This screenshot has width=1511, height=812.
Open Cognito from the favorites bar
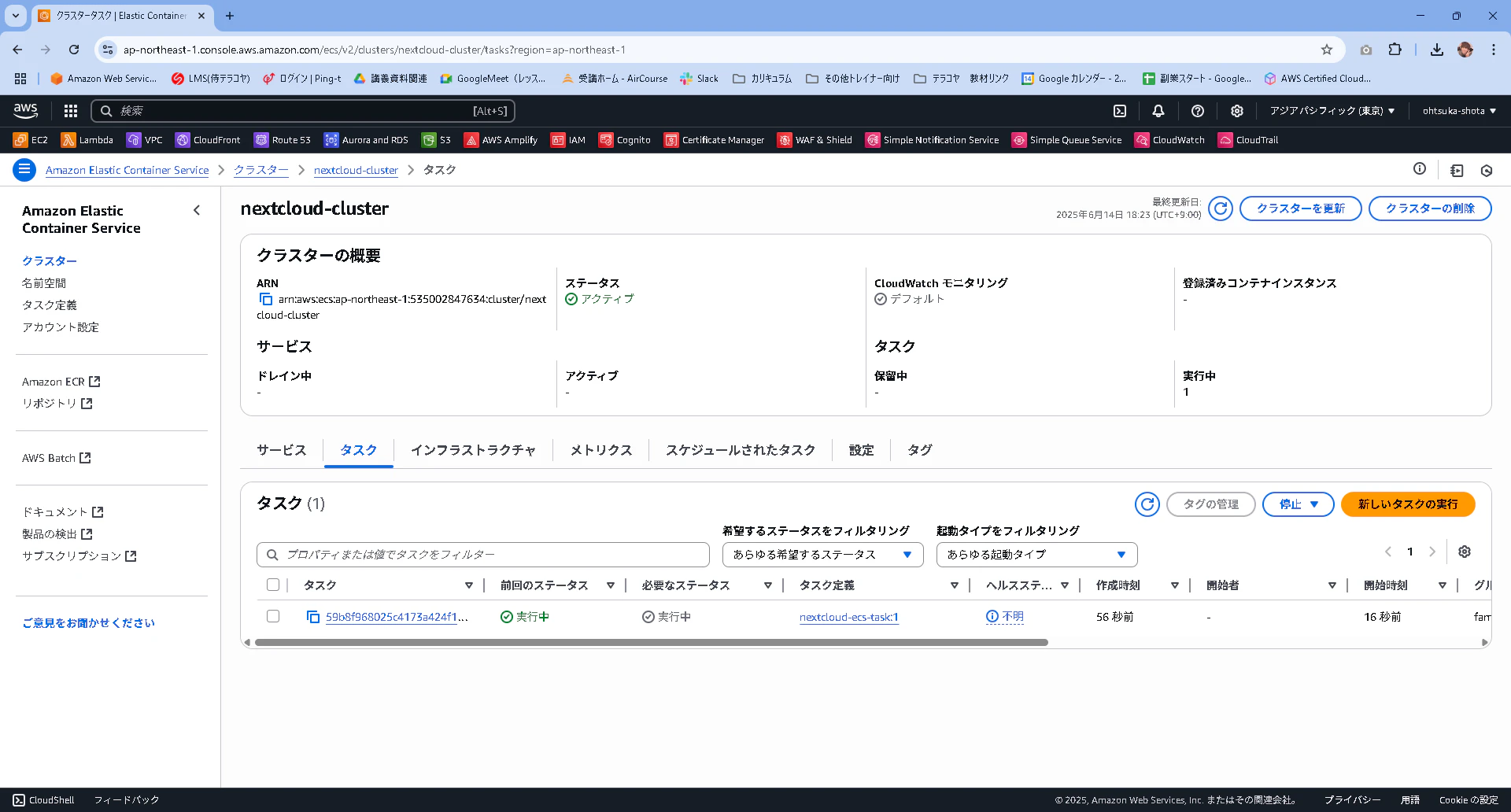coord(625,140)
